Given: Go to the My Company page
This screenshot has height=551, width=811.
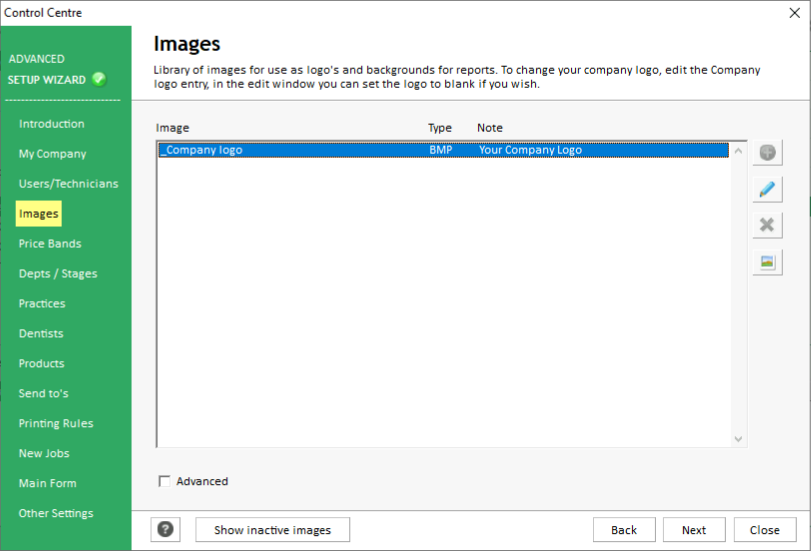Looking at the screenshot, I should (52, 154).
